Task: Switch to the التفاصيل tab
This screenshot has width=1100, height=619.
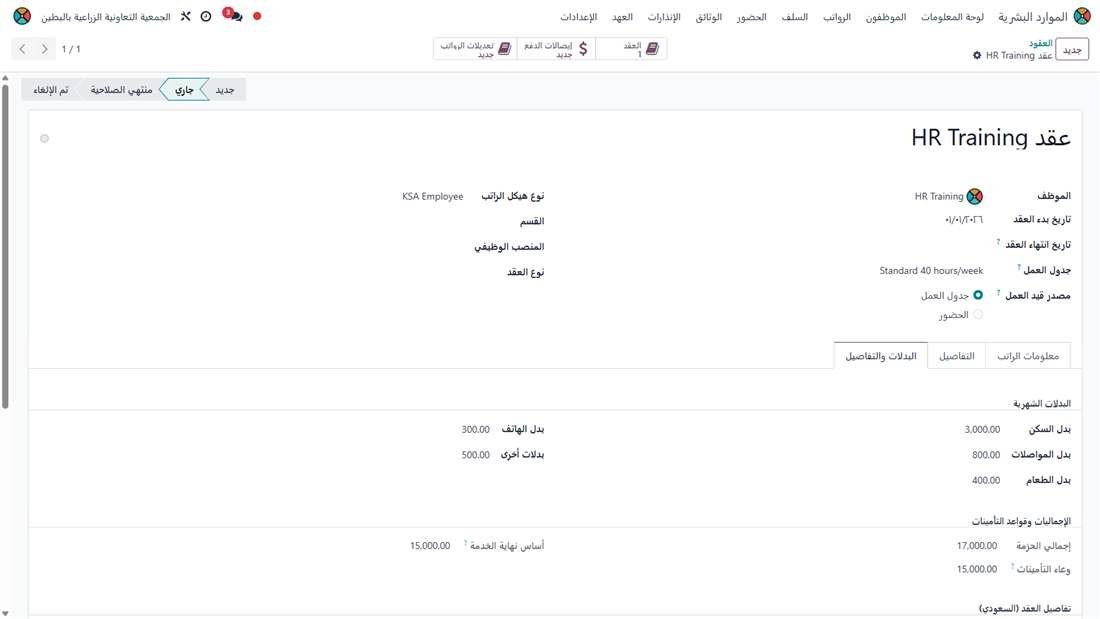Action: [x=957, y=357]
